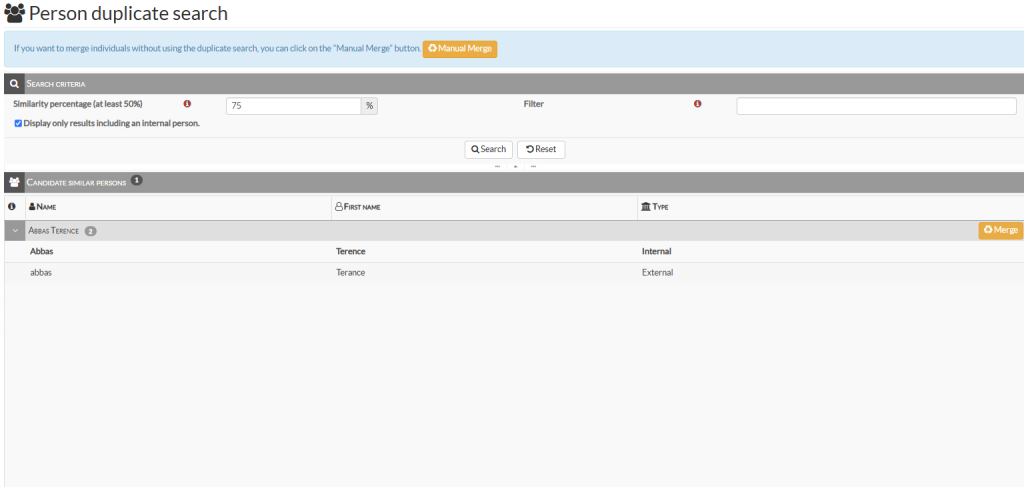Click the magnifier icon in Search criteria header

14,83
